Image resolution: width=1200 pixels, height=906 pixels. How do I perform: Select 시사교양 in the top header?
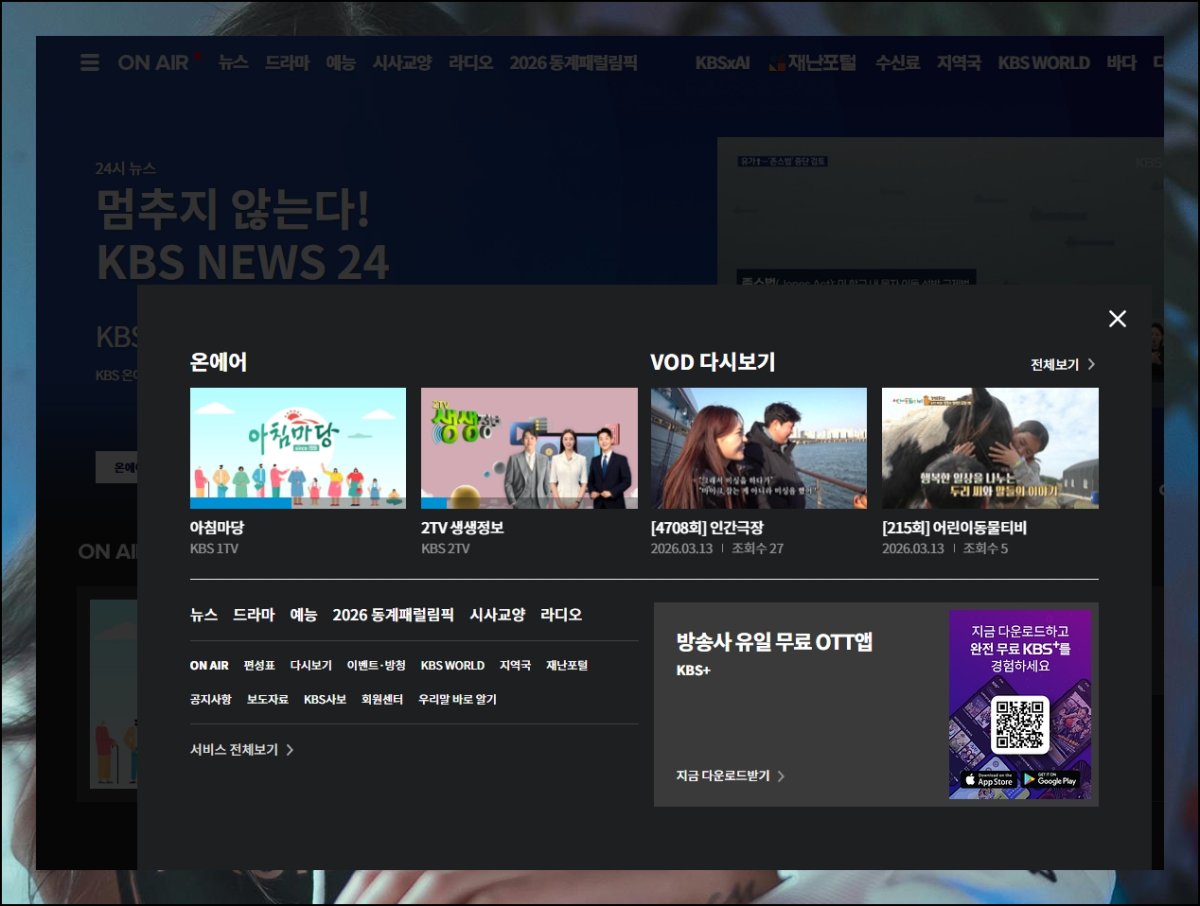coord(402,62)
